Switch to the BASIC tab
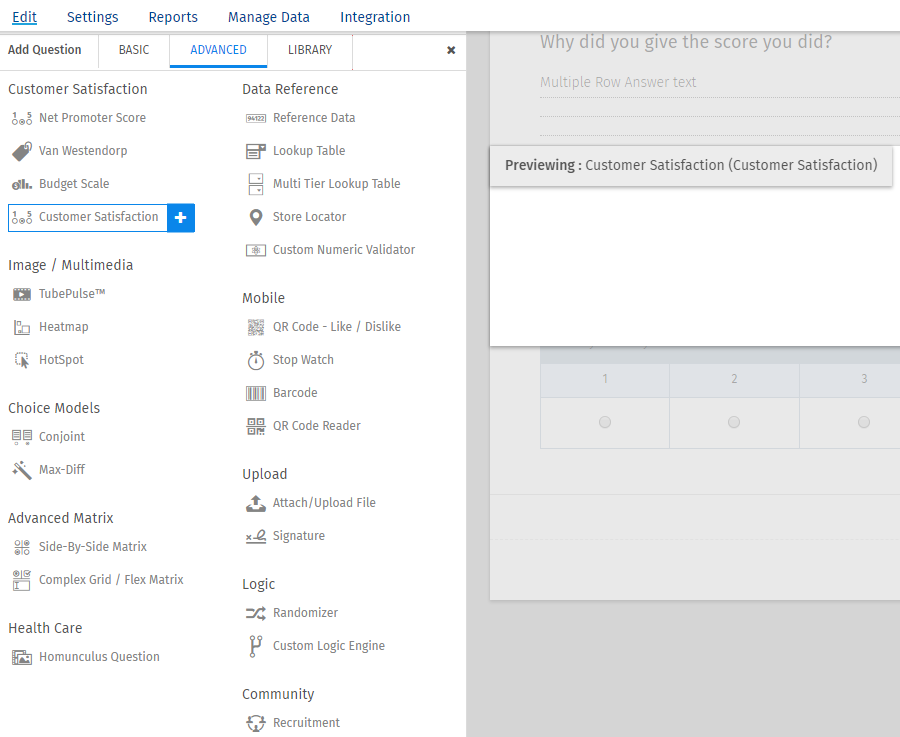The image size is (900, 737). pos(134,50)
